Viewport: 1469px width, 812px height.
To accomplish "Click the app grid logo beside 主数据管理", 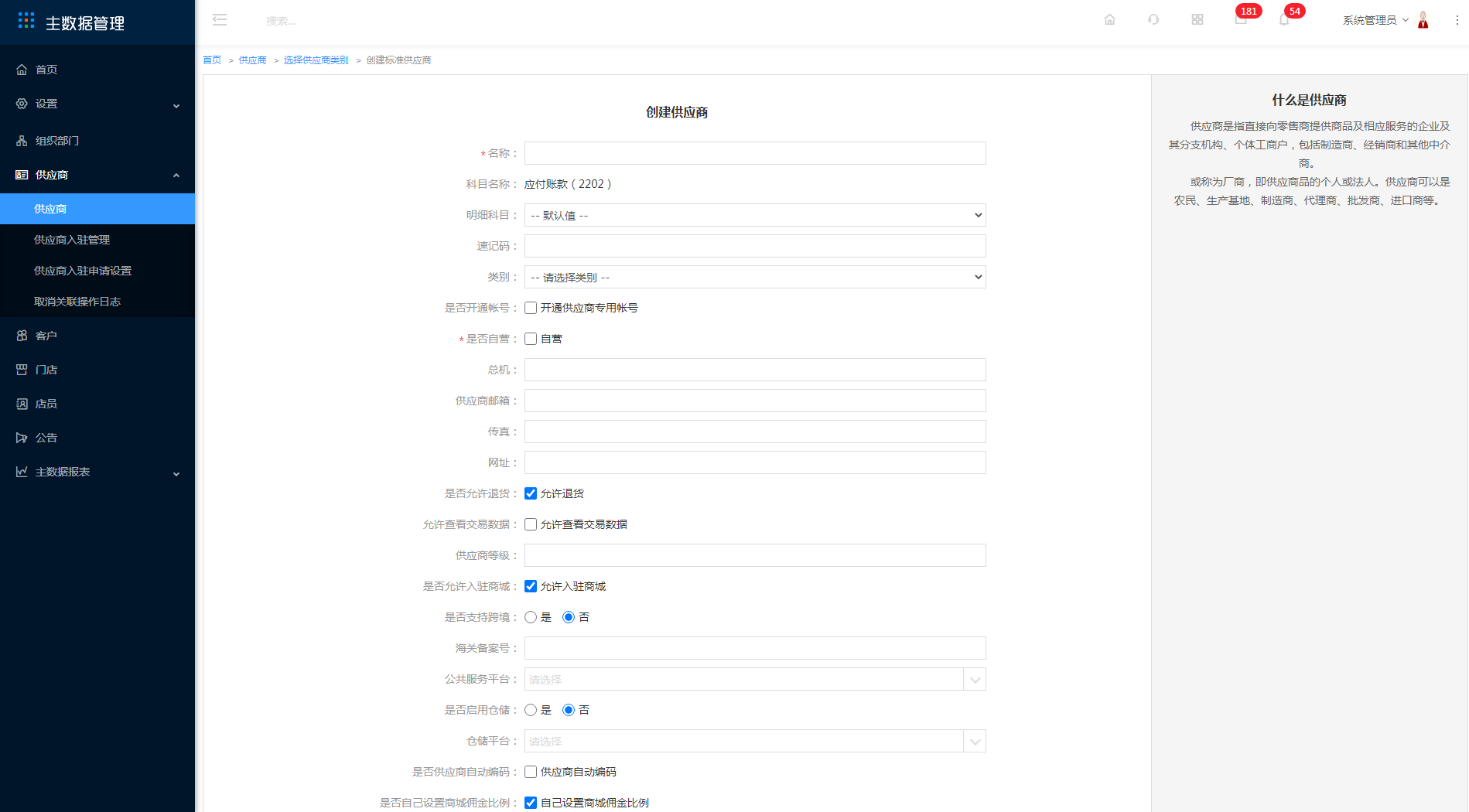I will [26, 21].
